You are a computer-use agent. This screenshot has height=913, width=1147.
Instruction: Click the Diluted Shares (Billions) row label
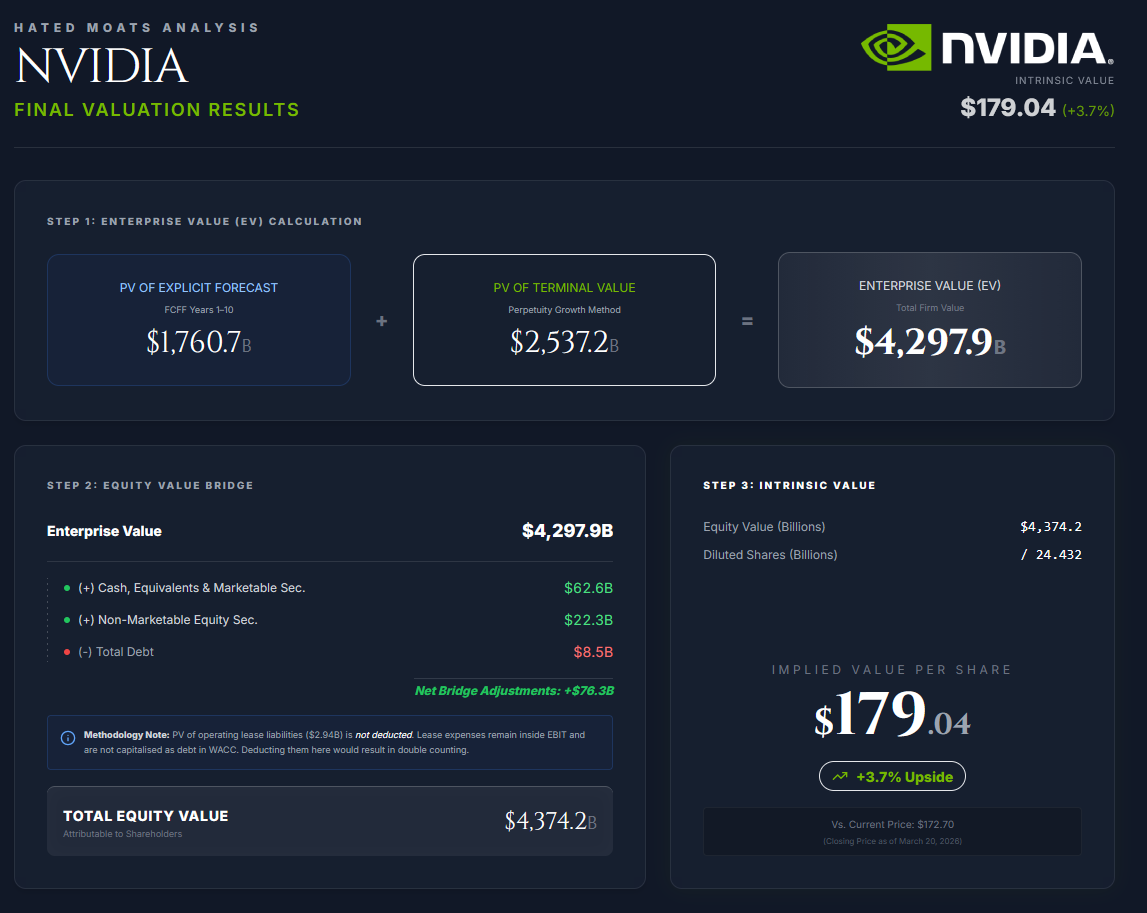770,555
